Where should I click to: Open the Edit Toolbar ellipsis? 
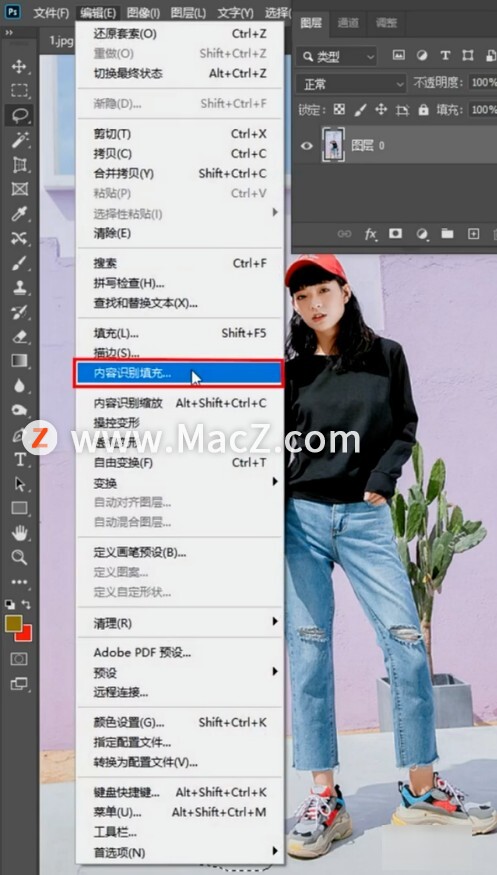pyautogui.click(x=19, y=581)
